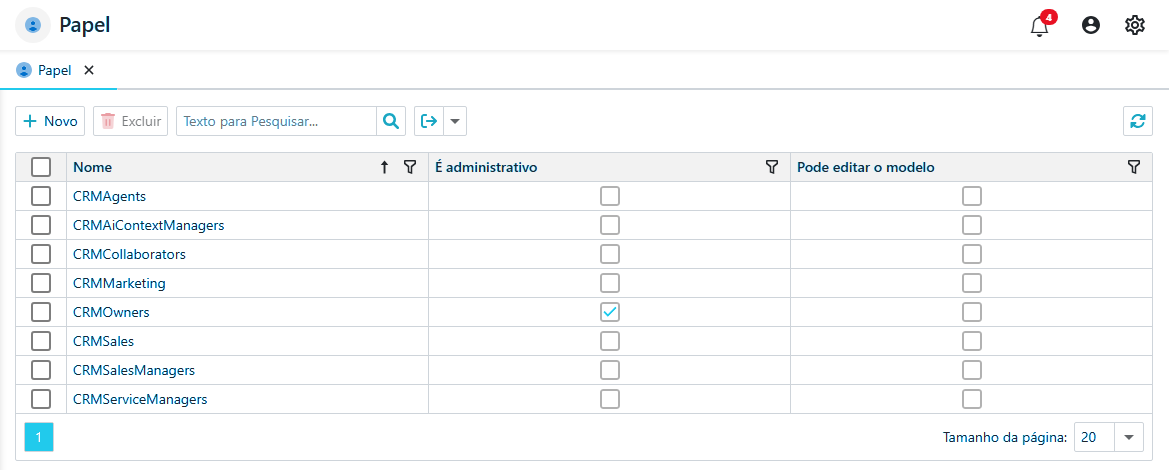The height and width of the screenshot is (470, 1169).
Task: Select the CRMServiceManagers row checkbox
Action: (41, 399)
